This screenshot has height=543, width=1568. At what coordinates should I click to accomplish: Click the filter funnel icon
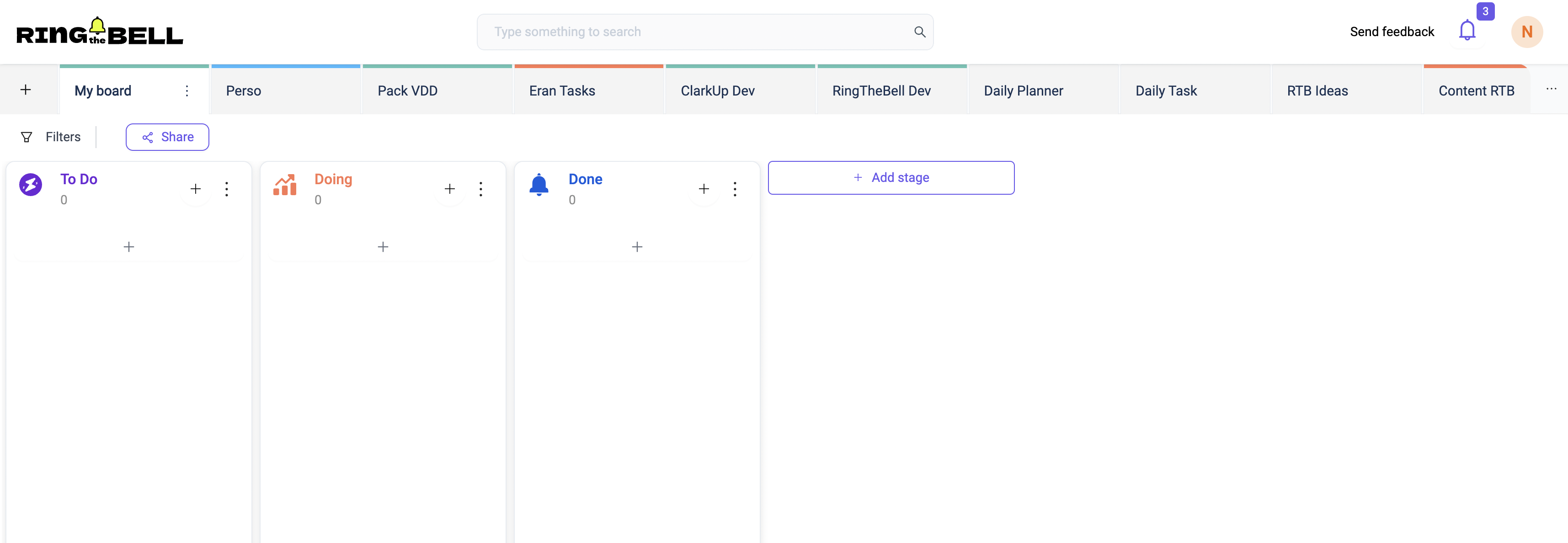click(x=27, y=137)
